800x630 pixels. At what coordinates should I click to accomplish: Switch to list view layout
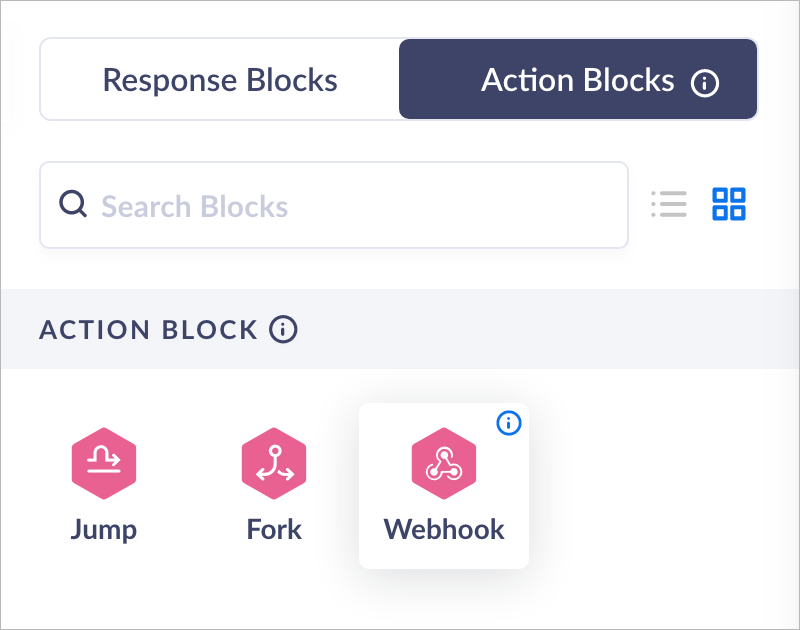click(x=668, y=204)
